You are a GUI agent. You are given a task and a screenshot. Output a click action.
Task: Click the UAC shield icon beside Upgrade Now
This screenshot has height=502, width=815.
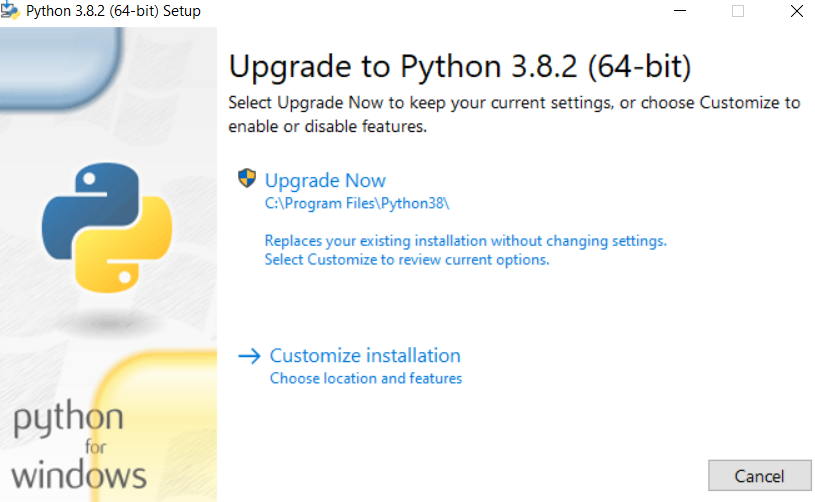247,178
